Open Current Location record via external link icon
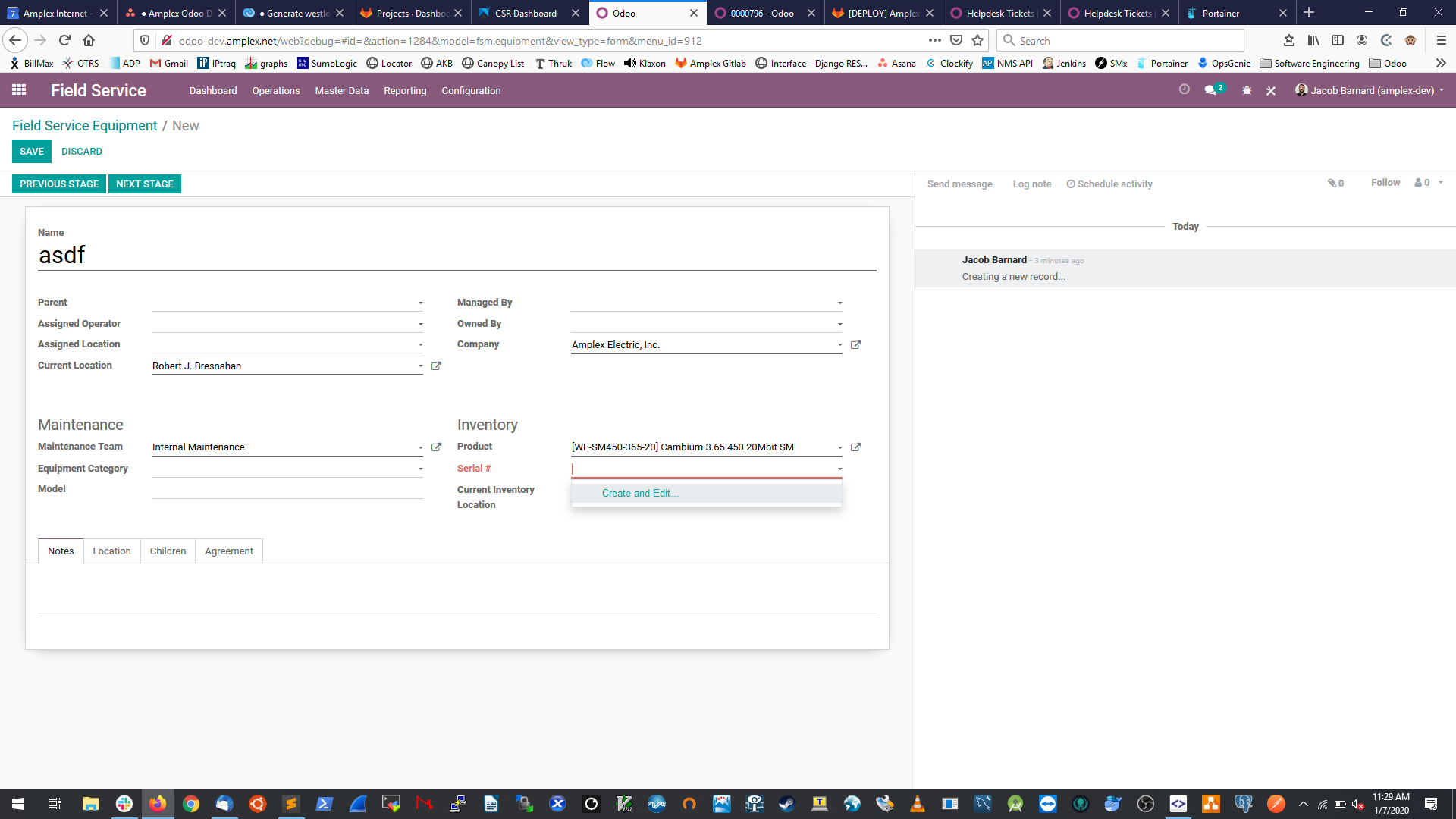This screenshot has height=819, width=1456. coord(436,366)
